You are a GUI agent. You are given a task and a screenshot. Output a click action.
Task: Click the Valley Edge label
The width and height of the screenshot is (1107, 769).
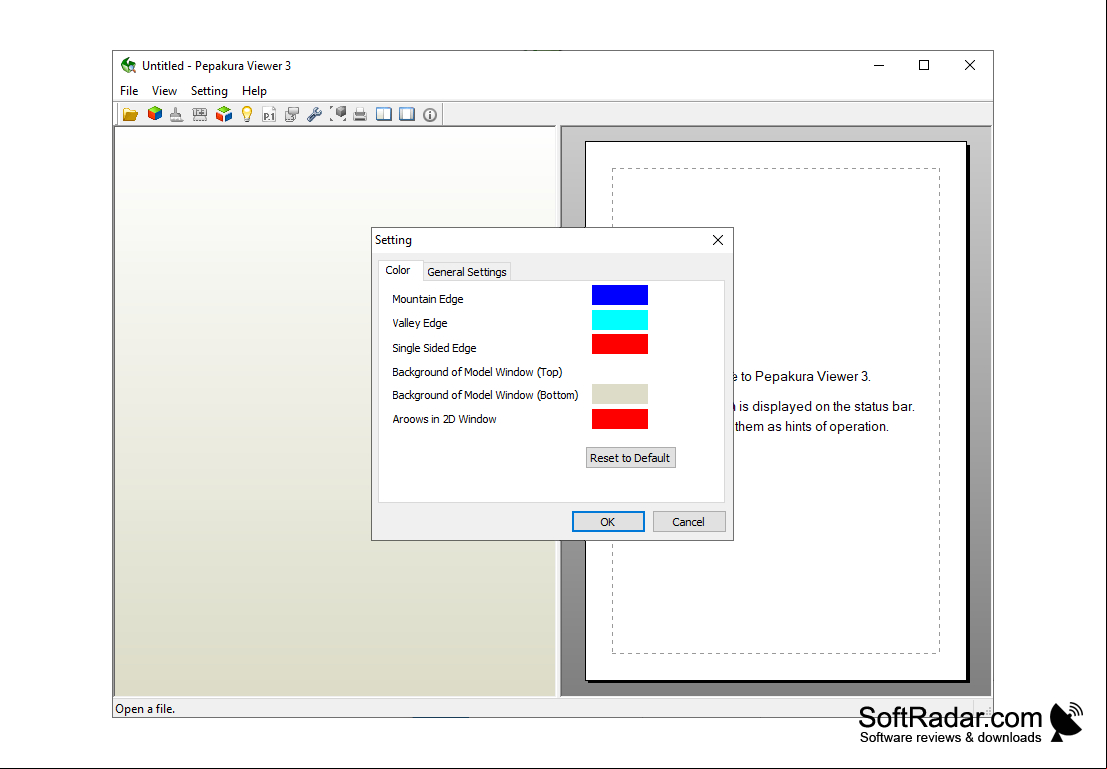pos(420,323)
